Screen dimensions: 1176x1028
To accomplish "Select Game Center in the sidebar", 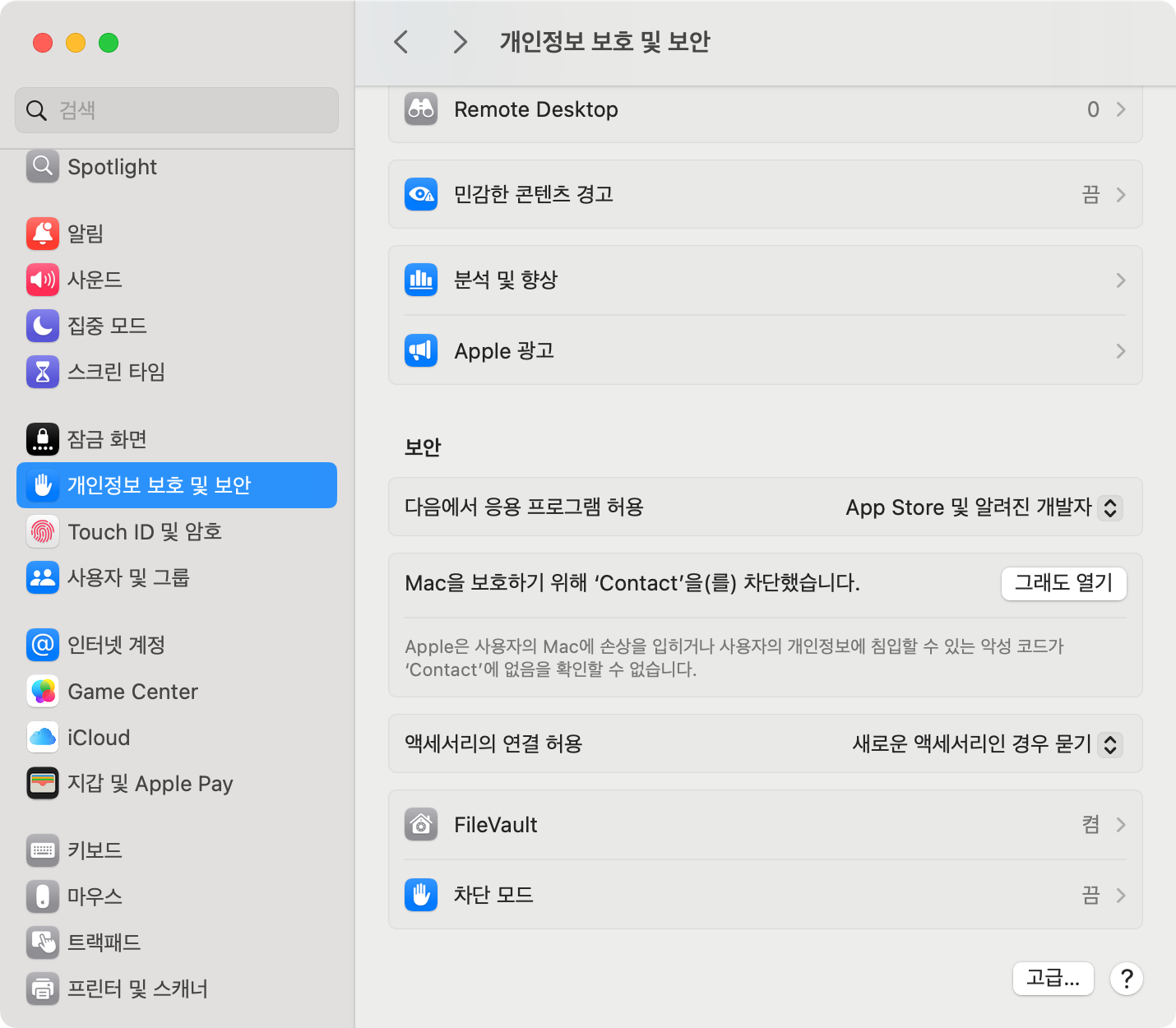I will point(177,691).
